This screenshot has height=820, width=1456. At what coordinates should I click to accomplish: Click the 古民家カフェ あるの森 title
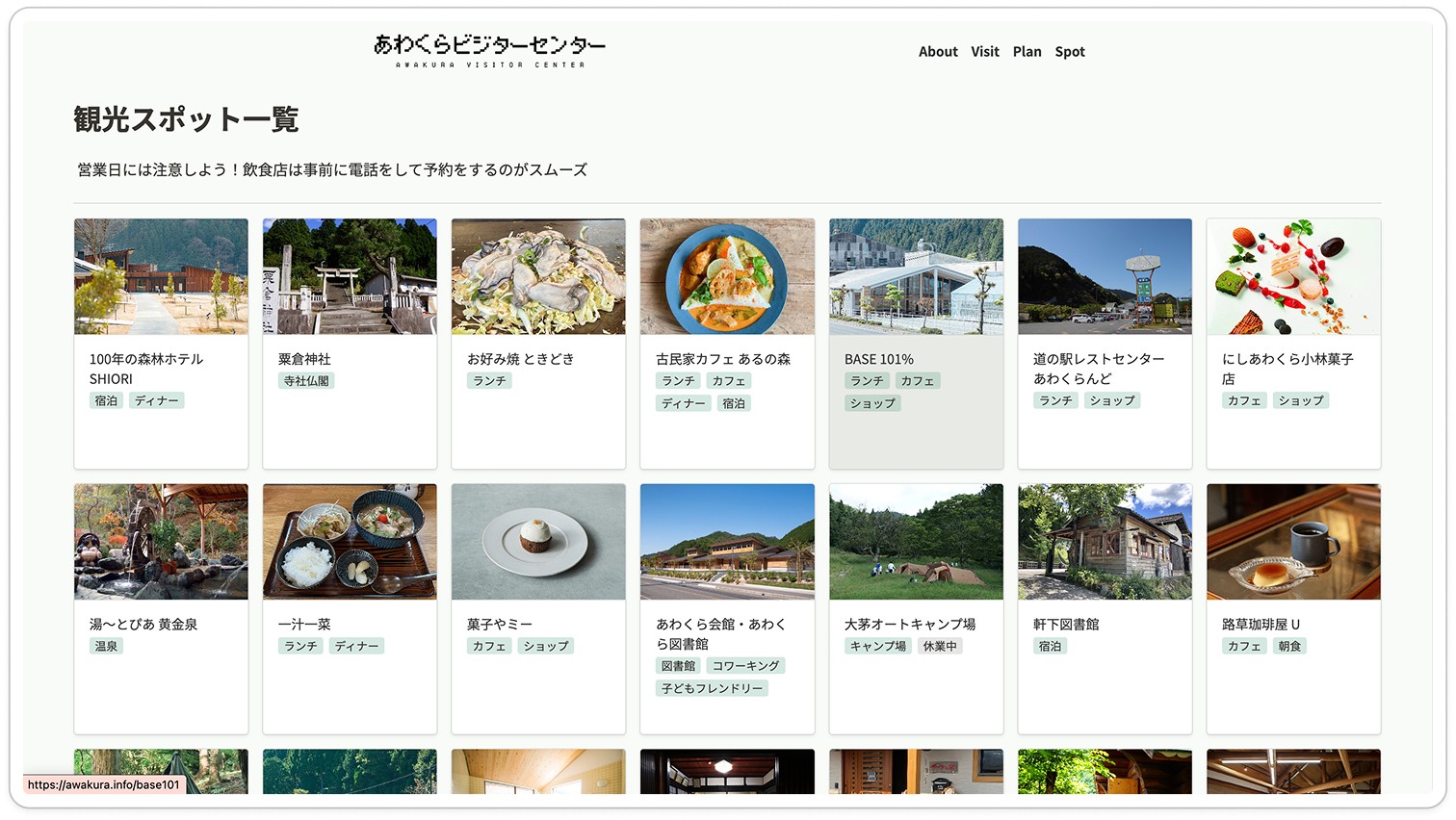(x=723, y=359)
